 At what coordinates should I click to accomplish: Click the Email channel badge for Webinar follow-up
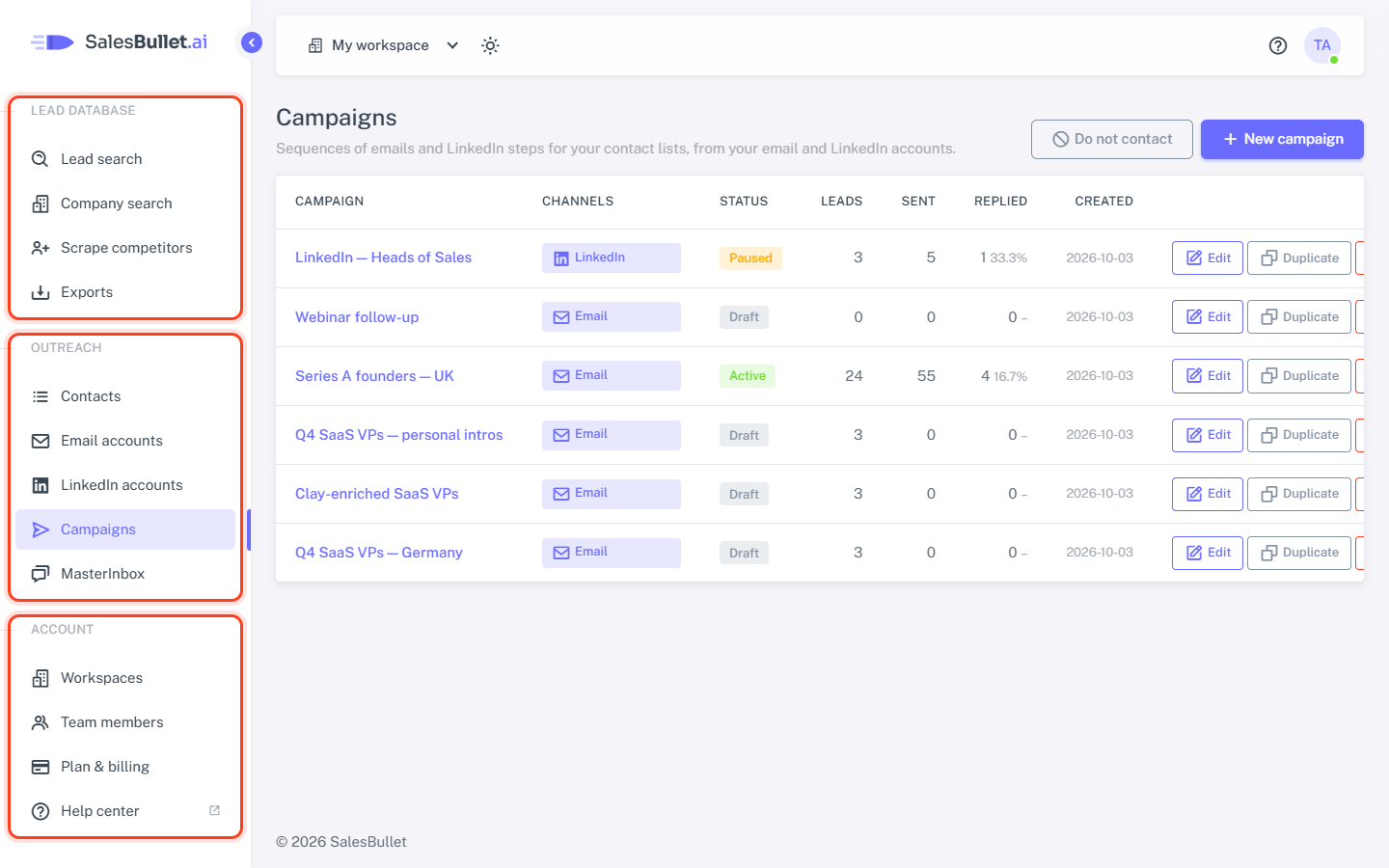(612, 316)
